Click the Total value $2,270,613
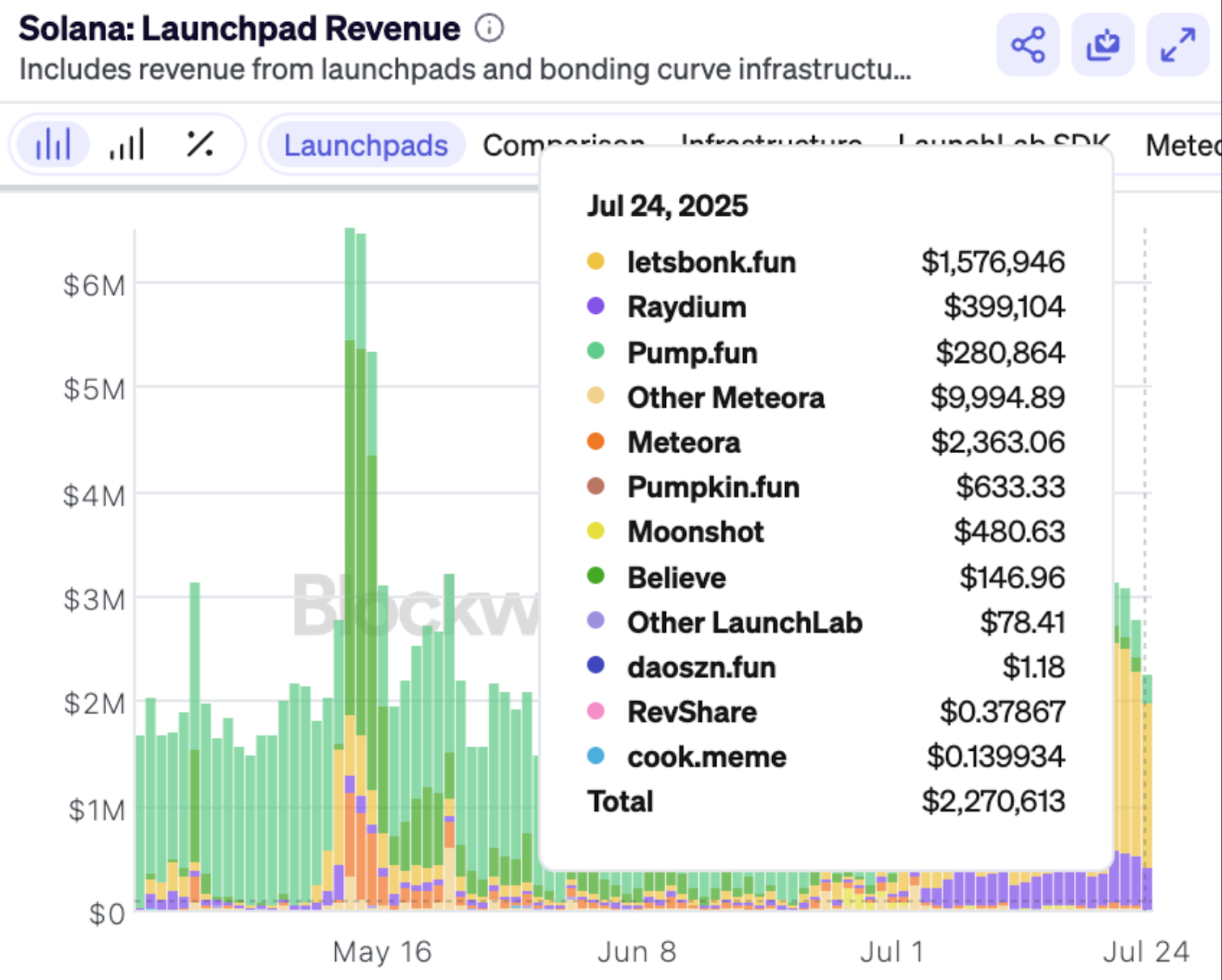Screen dimensions: 1222x980 [x=992, y=801]
